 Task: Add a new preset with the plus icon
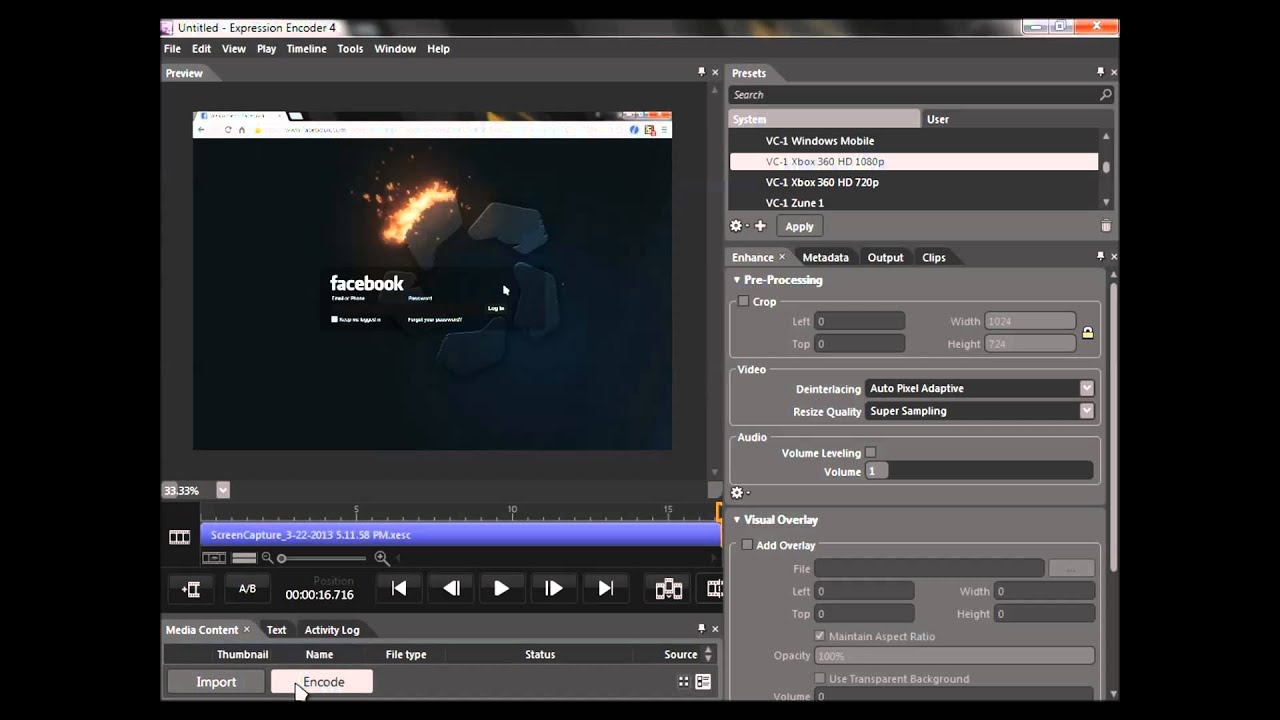(x=760, y=226)
